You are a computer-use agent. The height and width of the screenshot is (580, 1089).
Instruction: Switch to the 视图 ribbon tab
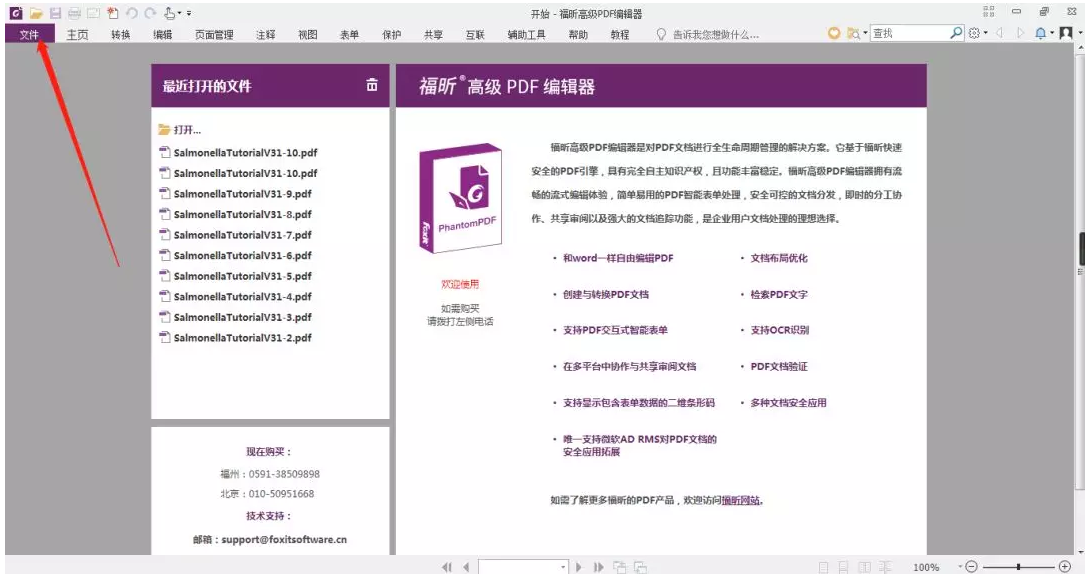[308, 34]
